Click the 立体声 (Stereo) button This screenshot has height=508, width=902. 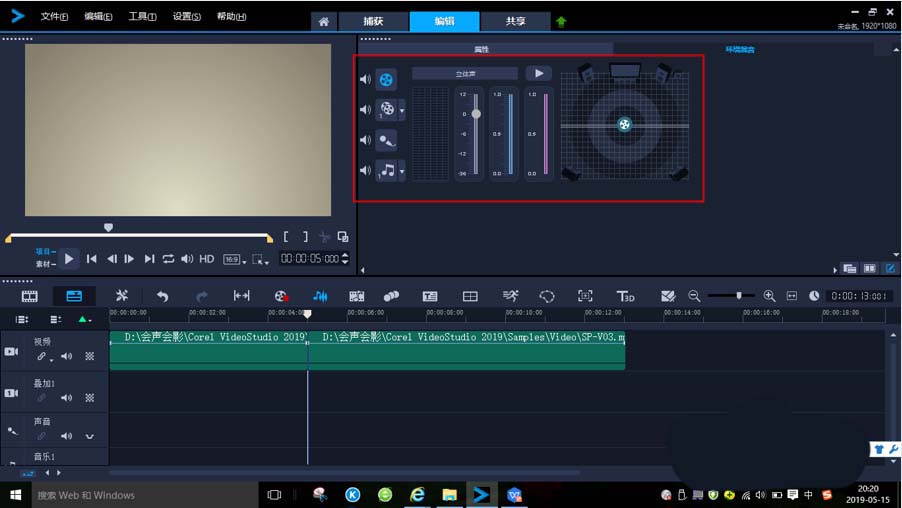pyautogui.click(x=465, y=74)
